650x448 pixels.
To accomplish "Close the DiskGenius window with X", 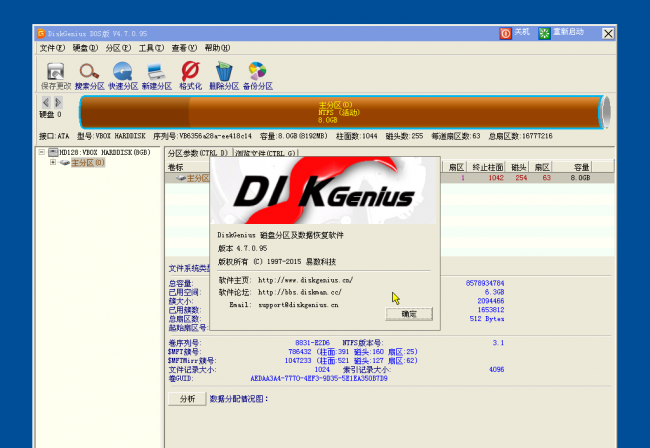I will 608,34.
